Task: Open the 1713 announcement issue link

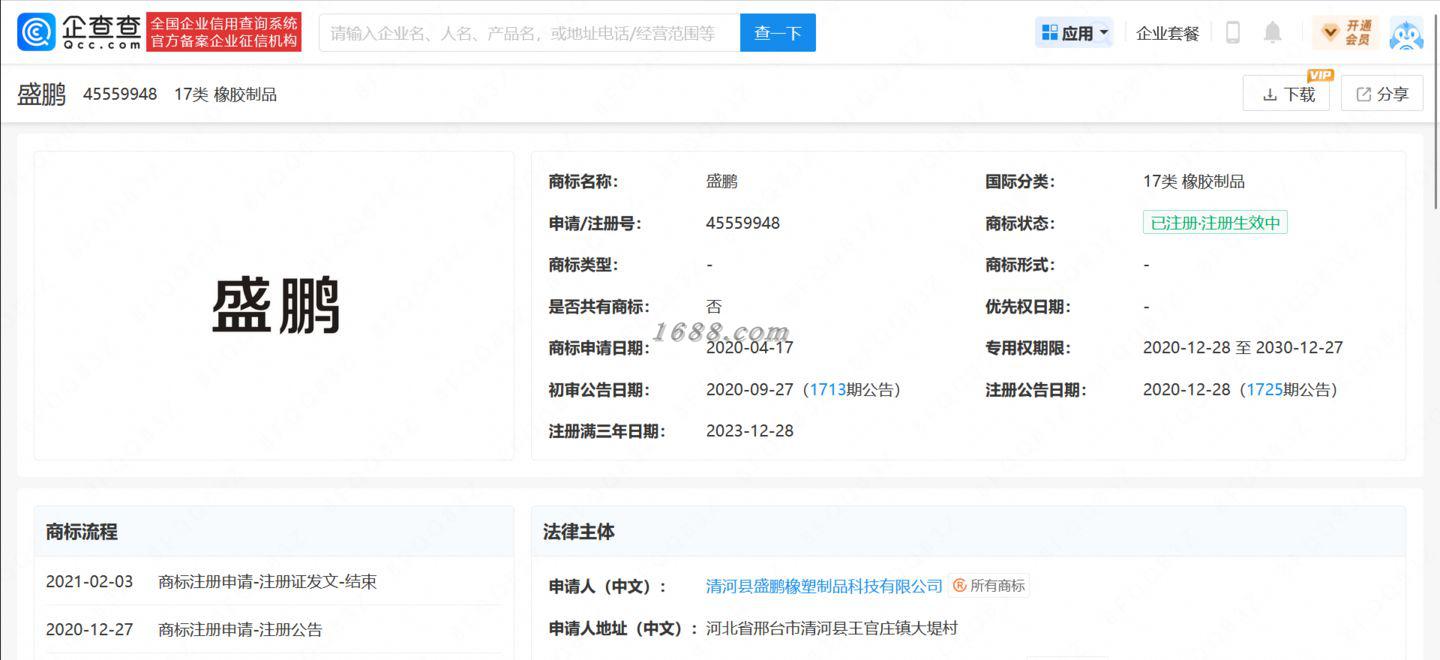Action: pyautogui.click(x=828, y=390)
